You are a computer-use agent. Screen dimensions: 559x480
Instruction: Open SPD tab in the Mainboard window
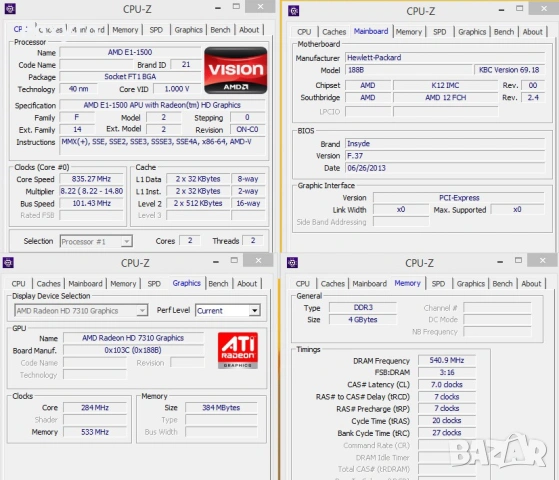tap(440, 32)
